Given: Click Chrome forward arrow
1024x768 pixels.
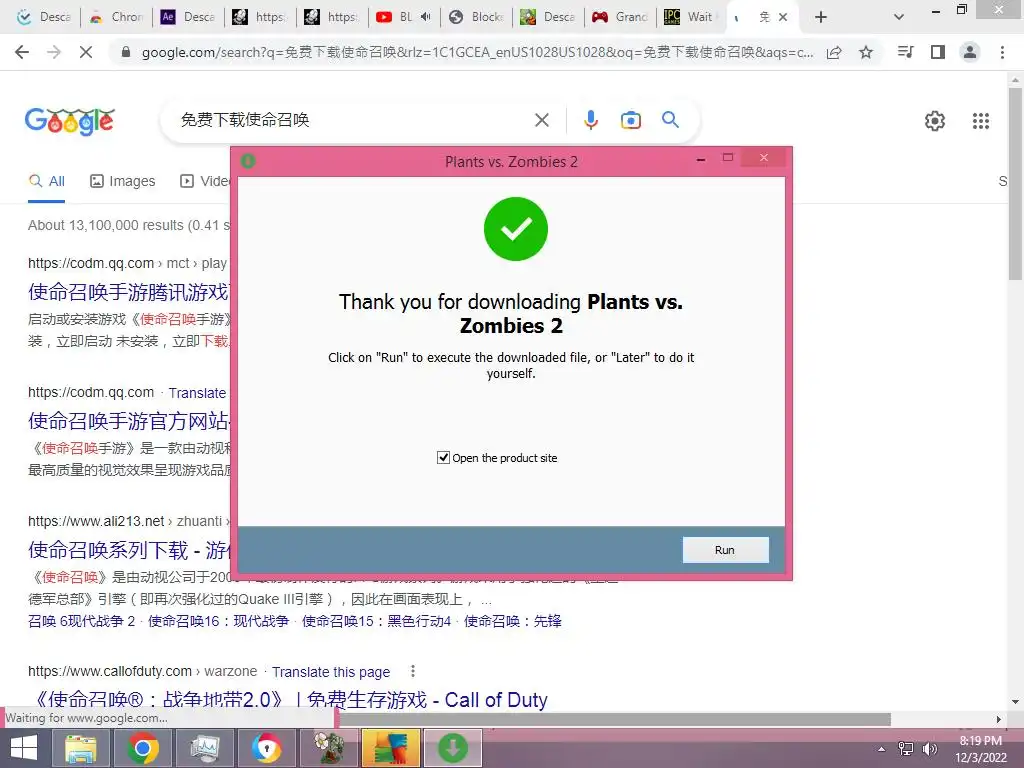Looking at the screenshot, I should (54, 52).
